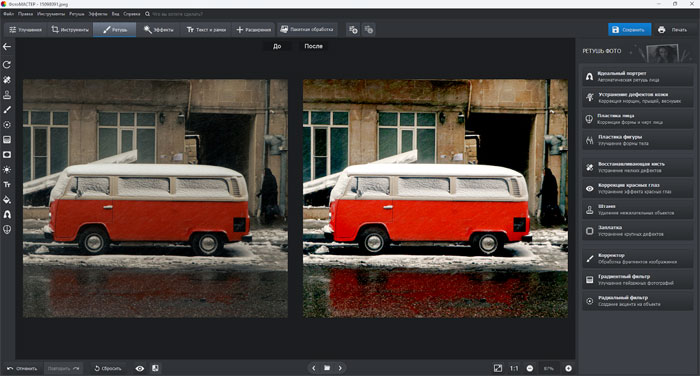Switch to the Текст и рамки tab
Viewport: 700px width, 376px height.
[x=206, y=30]
